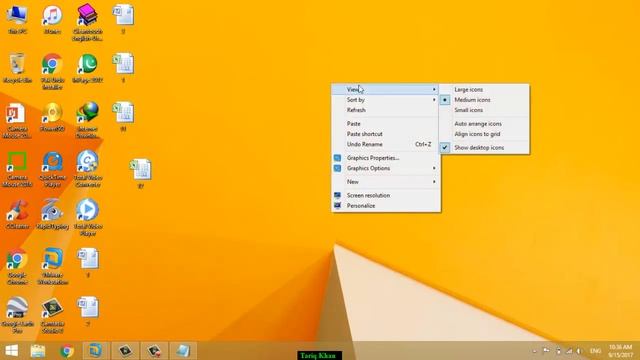Select the Pak Urdu Installer Chrome shortcut
The image size is (640, 360).
tap(52, 71)
